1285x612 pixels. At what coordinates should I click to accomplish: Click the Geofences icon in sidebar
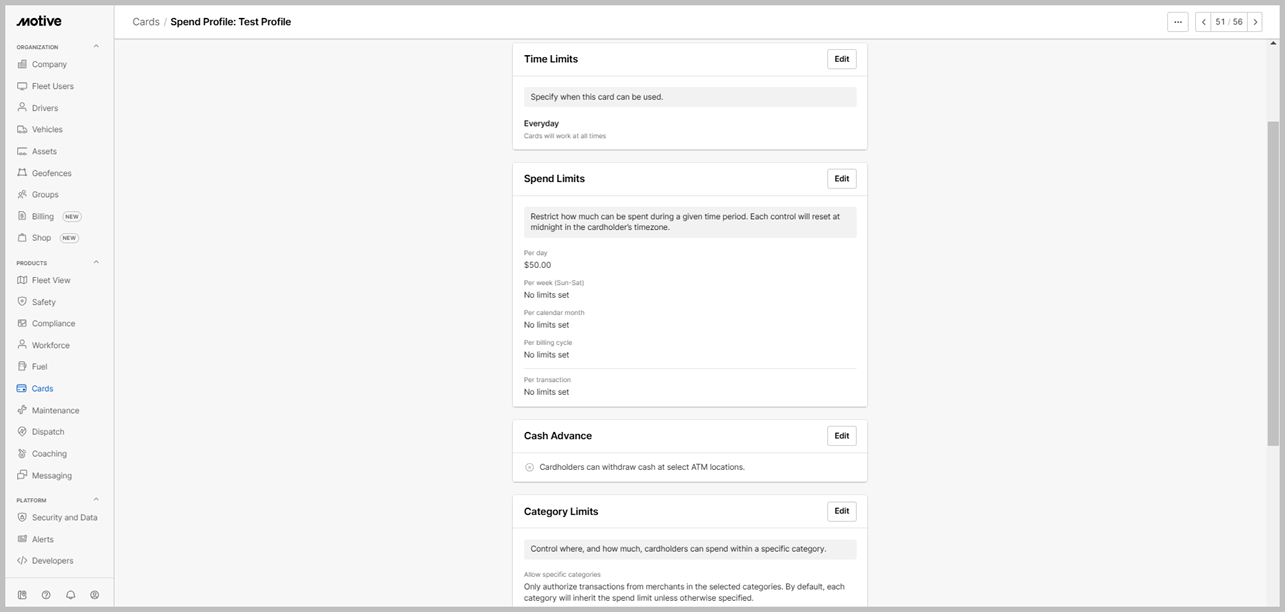22,173
